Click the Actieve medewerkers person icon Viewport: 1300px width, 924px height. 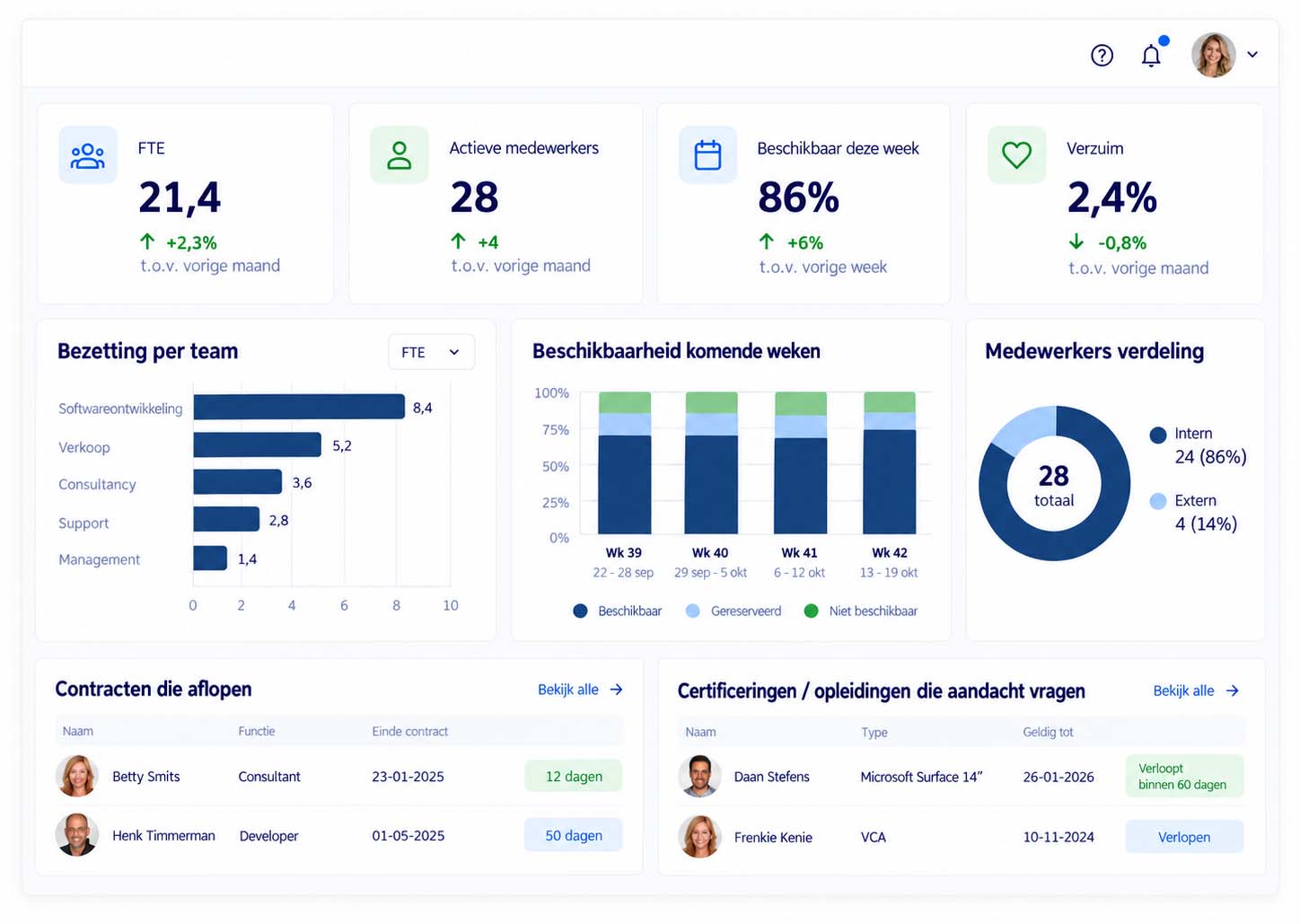tap(400, 155)
